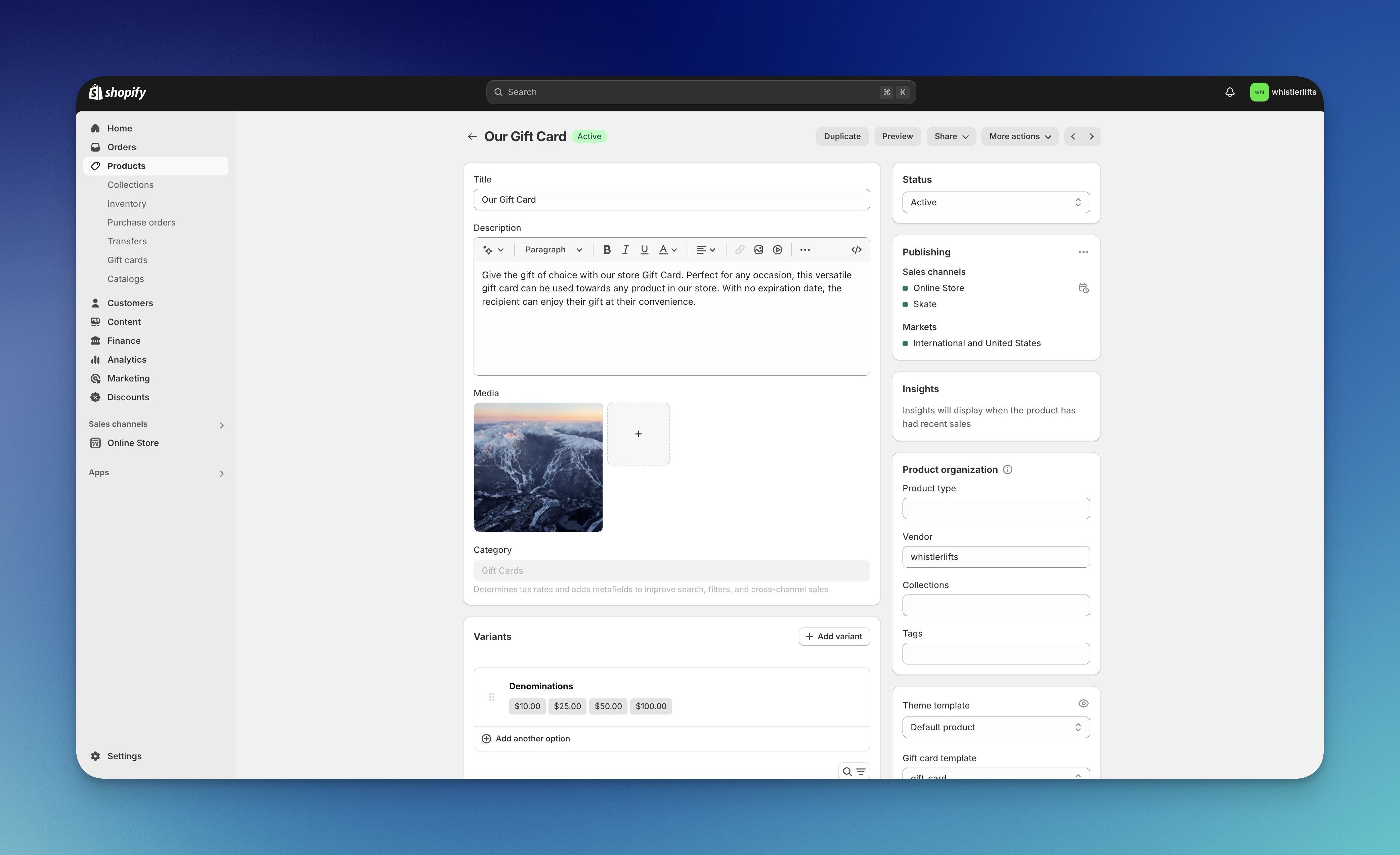Open the notifications bell
1400x855 pixels.
coord(1230,92)
